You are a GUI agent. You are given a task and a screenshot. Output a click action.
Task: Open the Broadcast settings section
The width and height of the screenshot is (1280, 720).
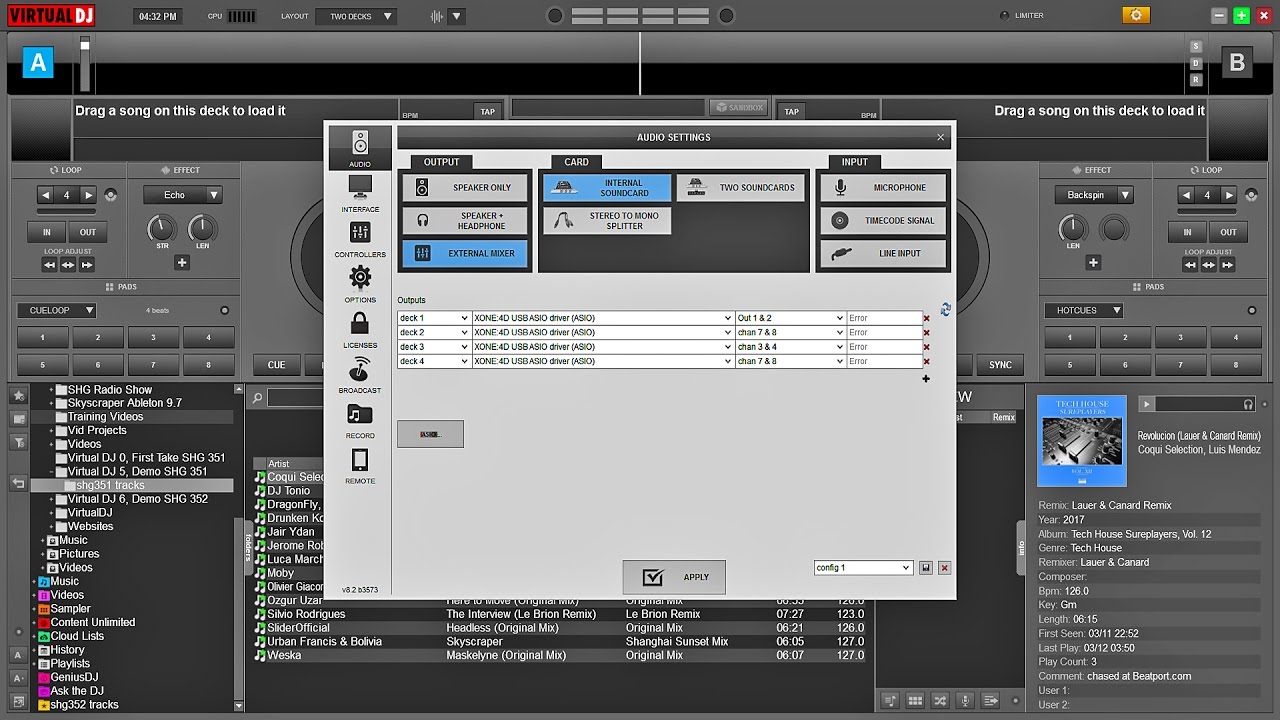360,375
